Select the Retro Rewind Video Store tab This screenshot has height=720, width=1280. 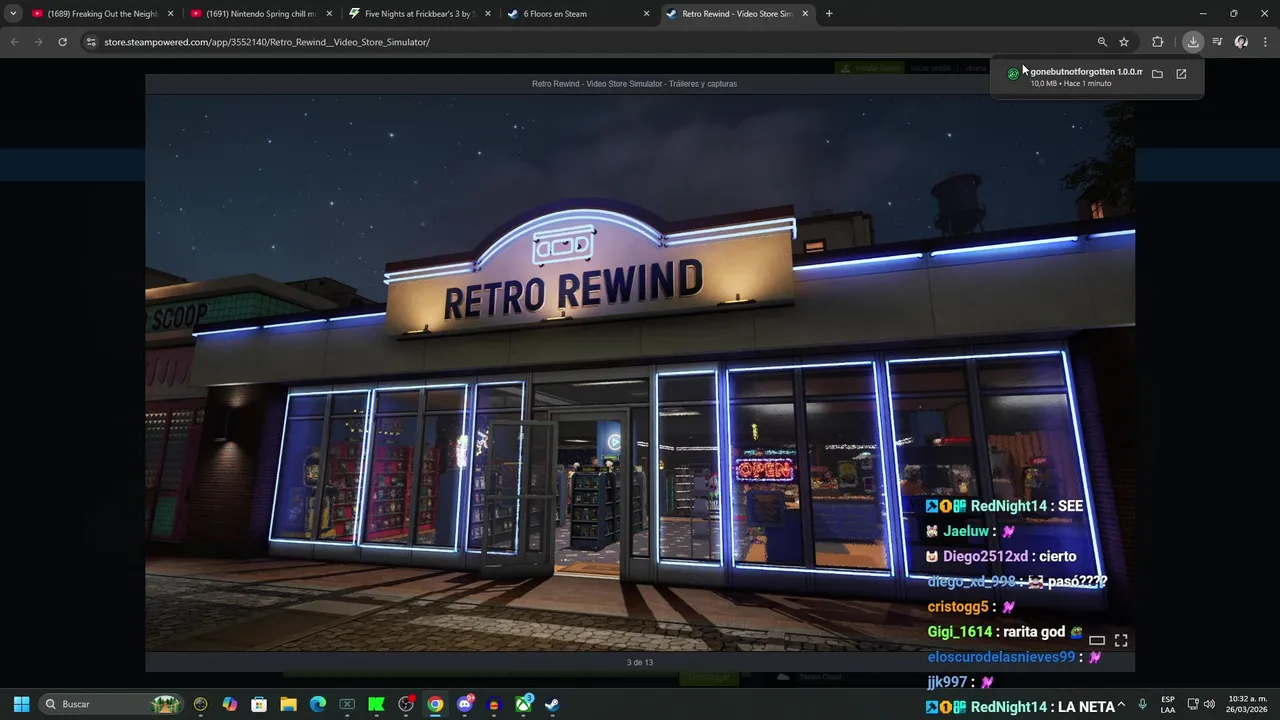point(738,14)
